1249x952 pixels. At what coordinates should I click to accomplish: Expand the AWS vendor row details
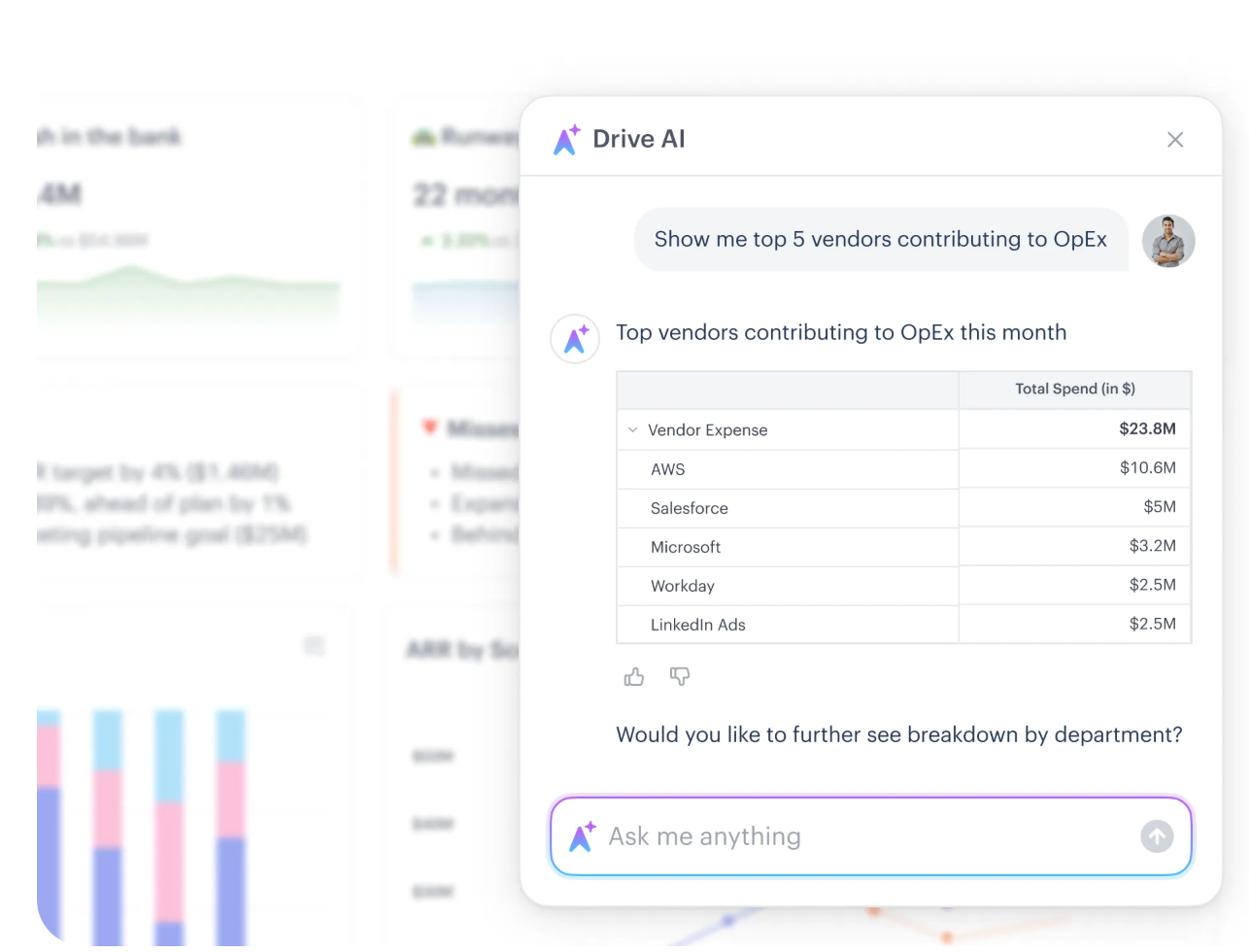point(668,469)
